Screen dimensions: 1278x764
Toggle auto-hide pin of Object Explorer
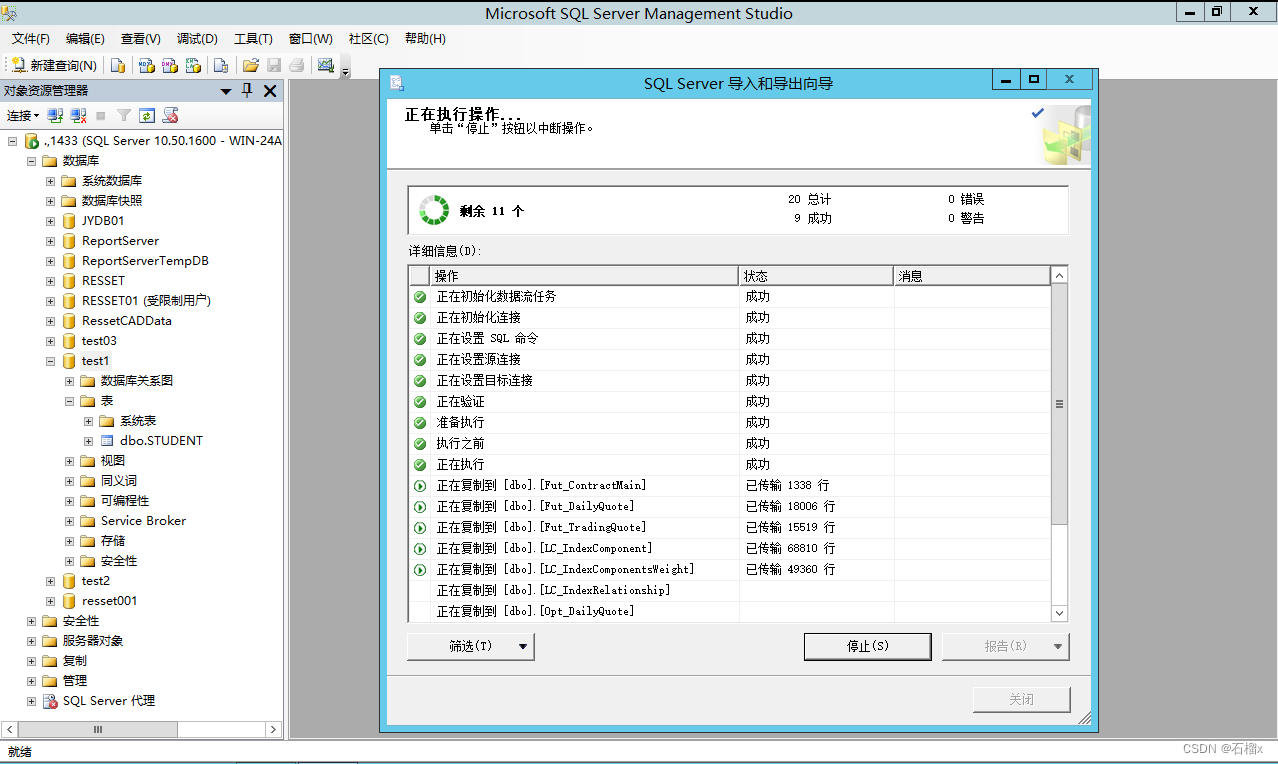click(247, 91)
